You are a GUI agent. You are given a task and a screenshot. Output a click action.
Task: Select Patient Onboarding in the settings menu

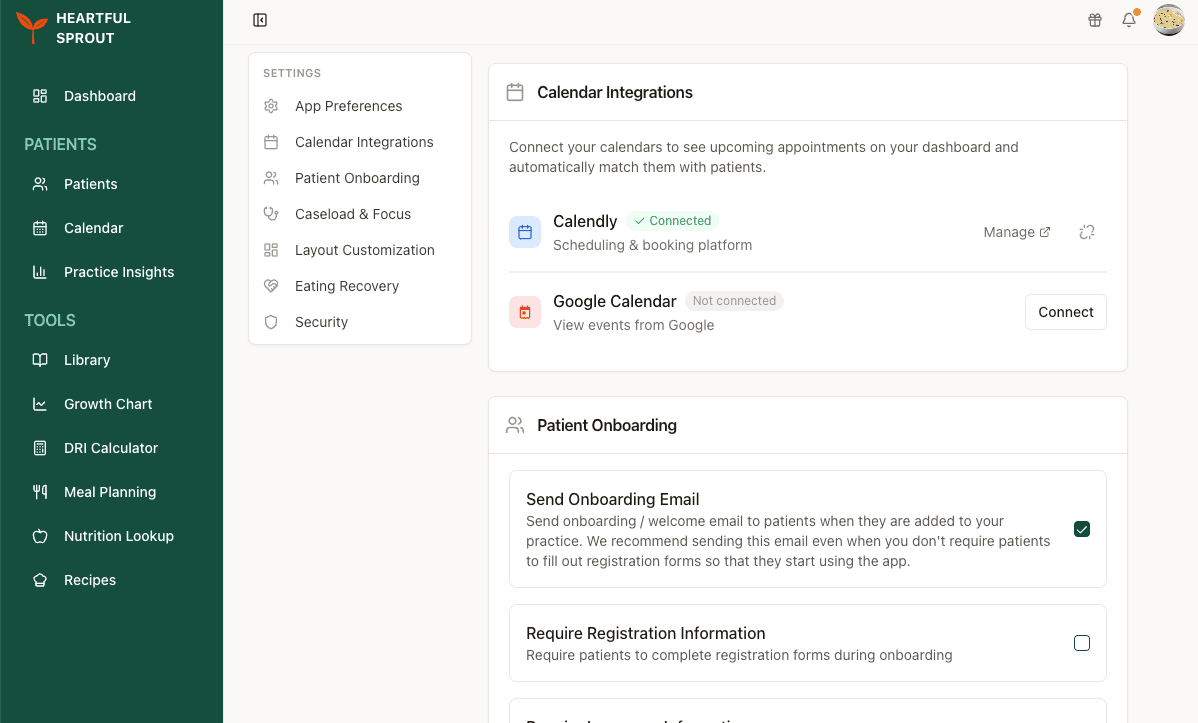360,178
